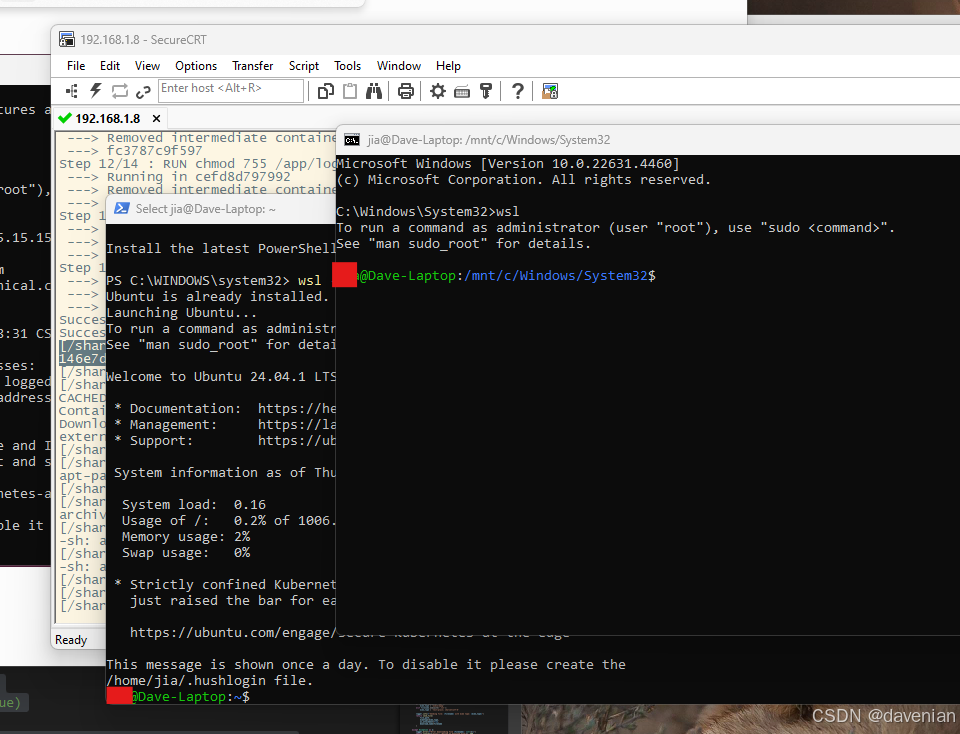Viewport: 960px width, 734px height.
Task: Click the Reconnect arrows icon in SecureCRT
Action: pos(119,91)
